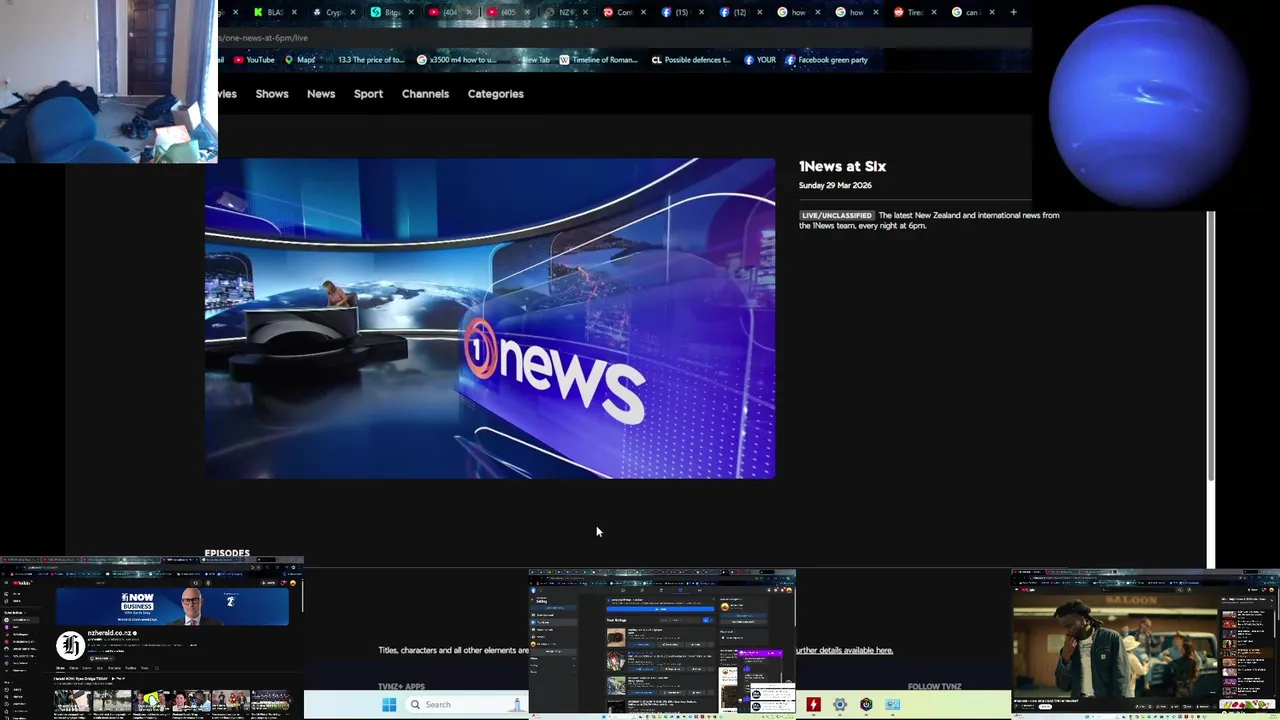The height and width of the screenshot is (720, 1280).
Task: Open 'Possible defences t...' bookmark
Action: tap(691, 60)
